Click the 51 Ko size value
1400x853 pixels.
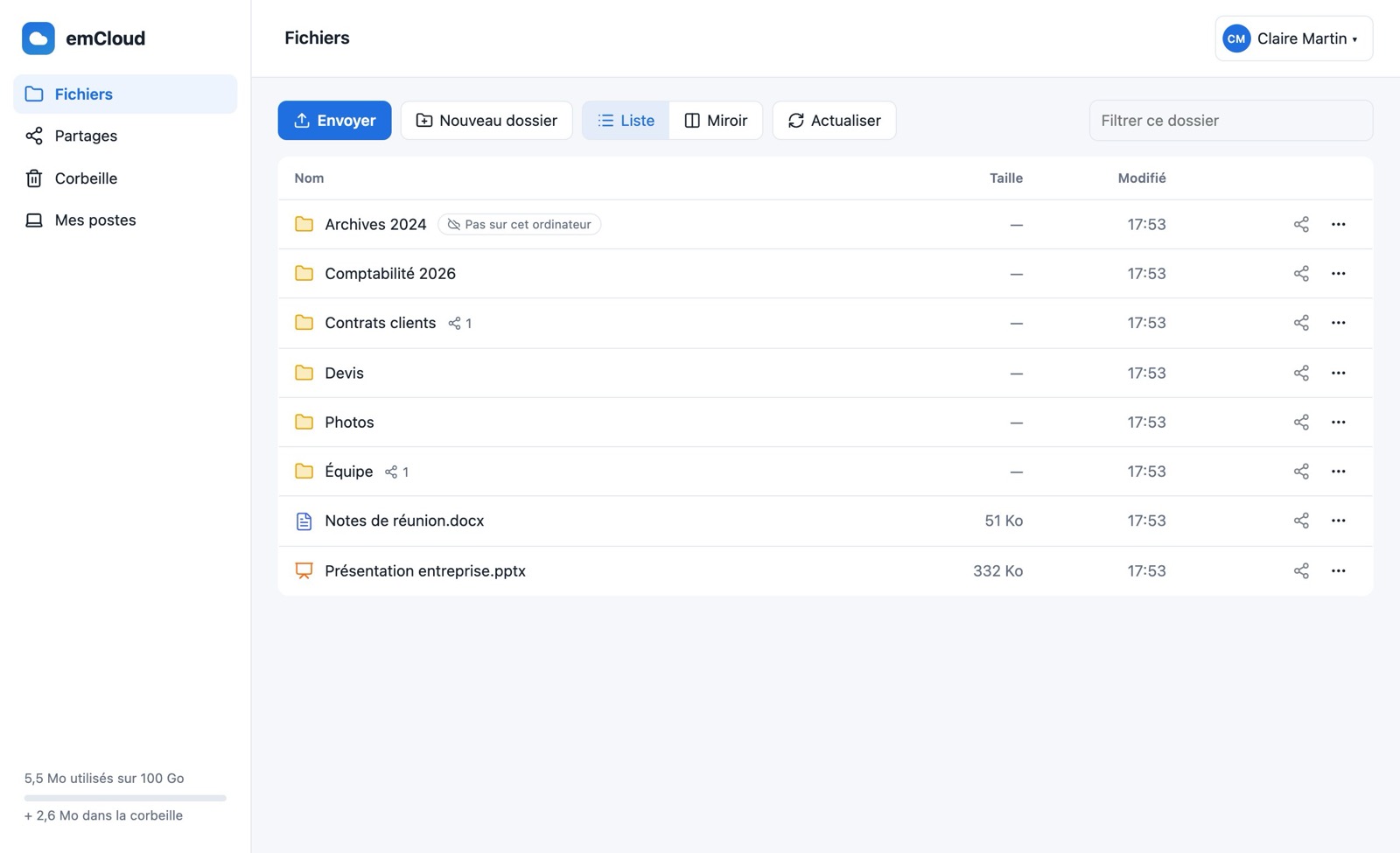(1004, 521)
